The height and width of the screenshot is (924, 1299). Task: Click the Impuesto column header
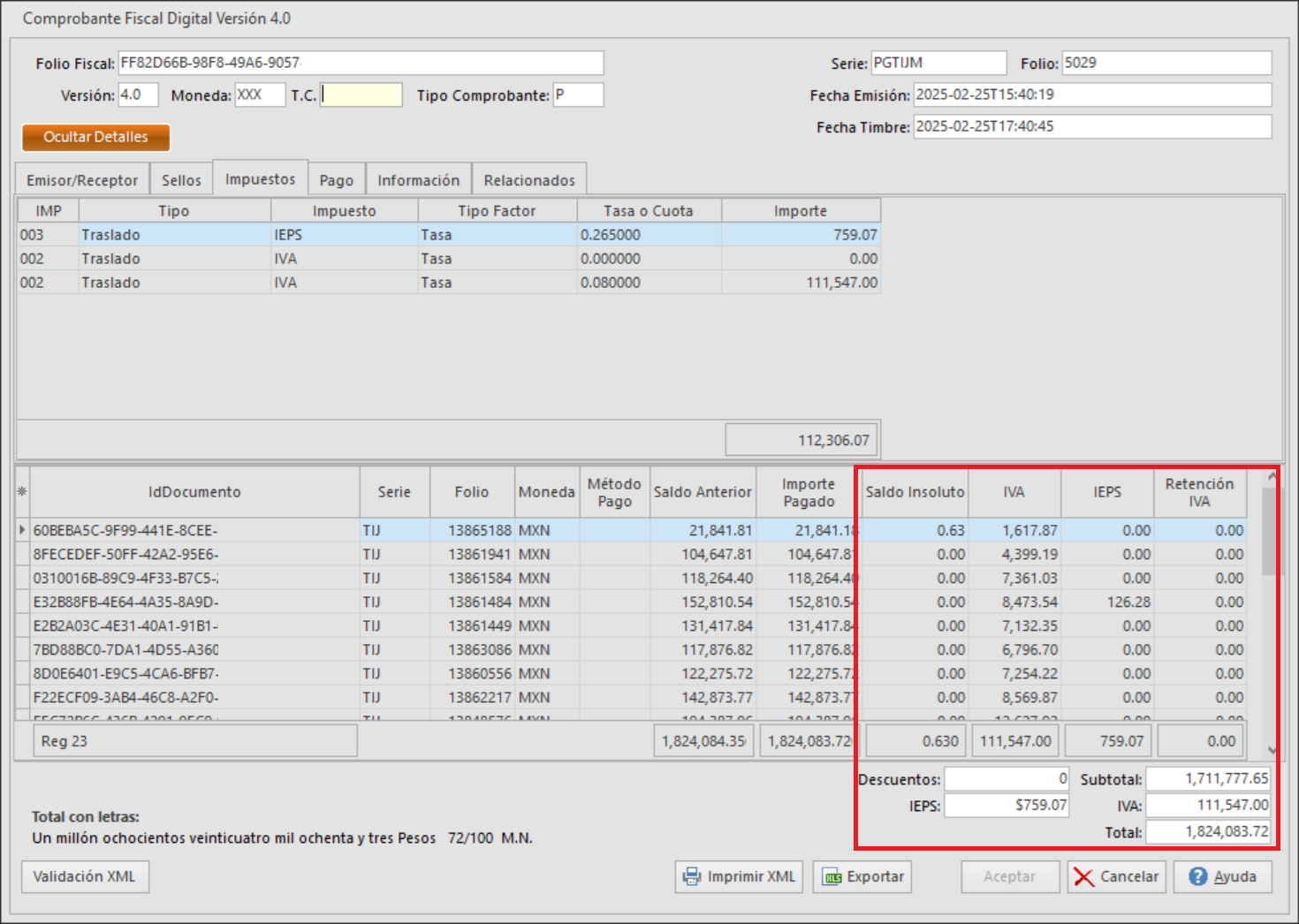344,210
